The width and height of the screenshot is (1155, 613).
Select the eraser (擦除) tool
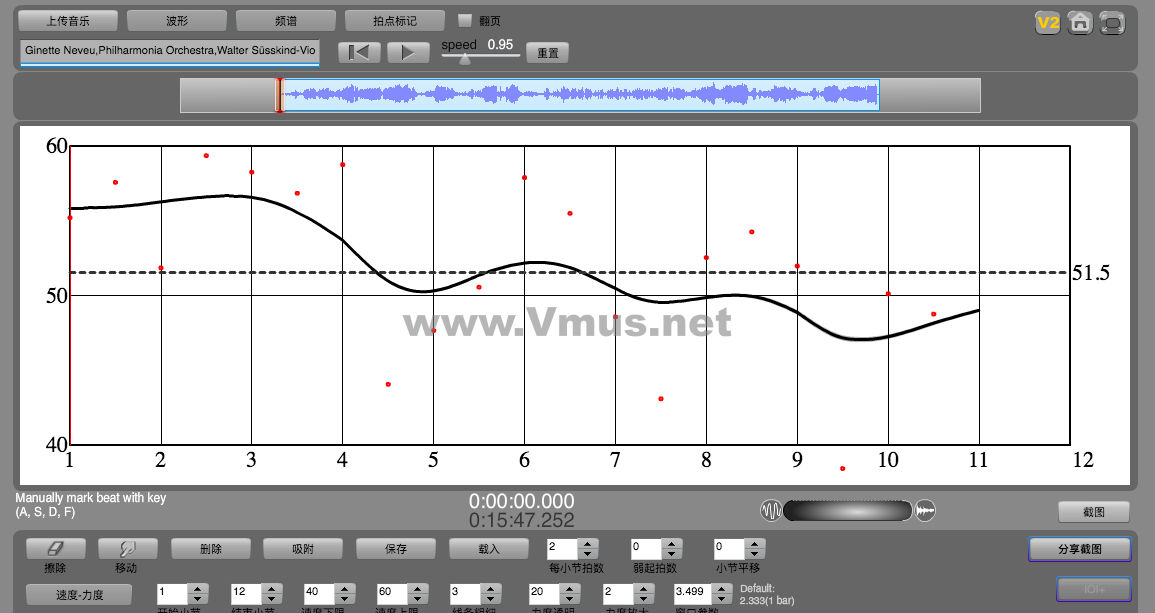pos(55,548)
